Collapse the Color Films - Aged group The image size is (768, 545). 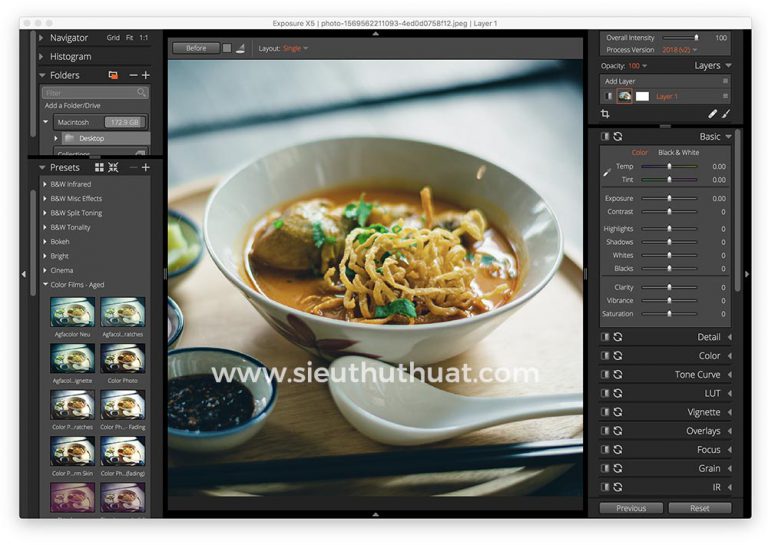45,284
